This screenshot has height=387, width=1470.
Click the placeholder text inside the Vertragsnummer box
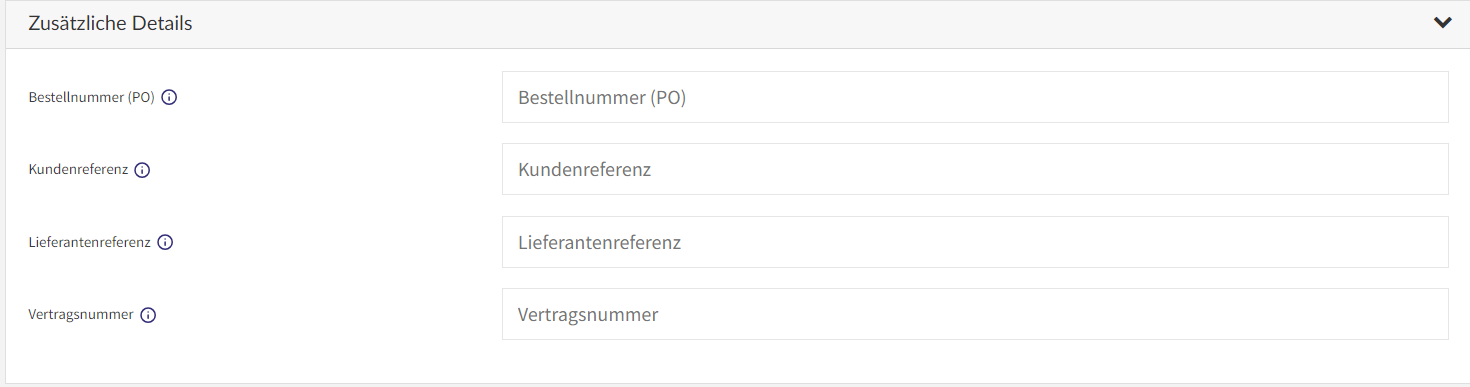pos(588,315)
